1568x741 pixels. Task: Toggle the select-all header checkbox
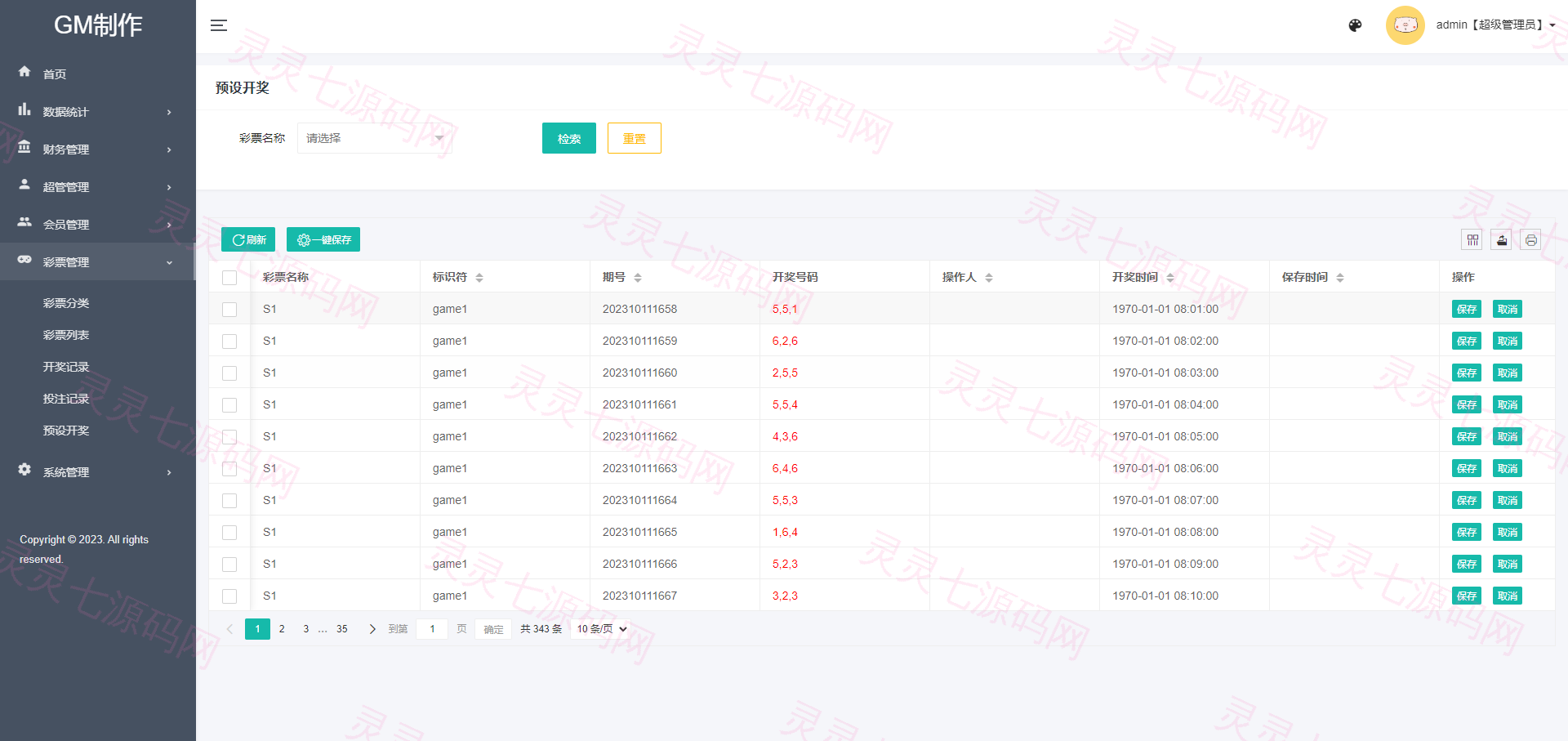click(229, 278)
